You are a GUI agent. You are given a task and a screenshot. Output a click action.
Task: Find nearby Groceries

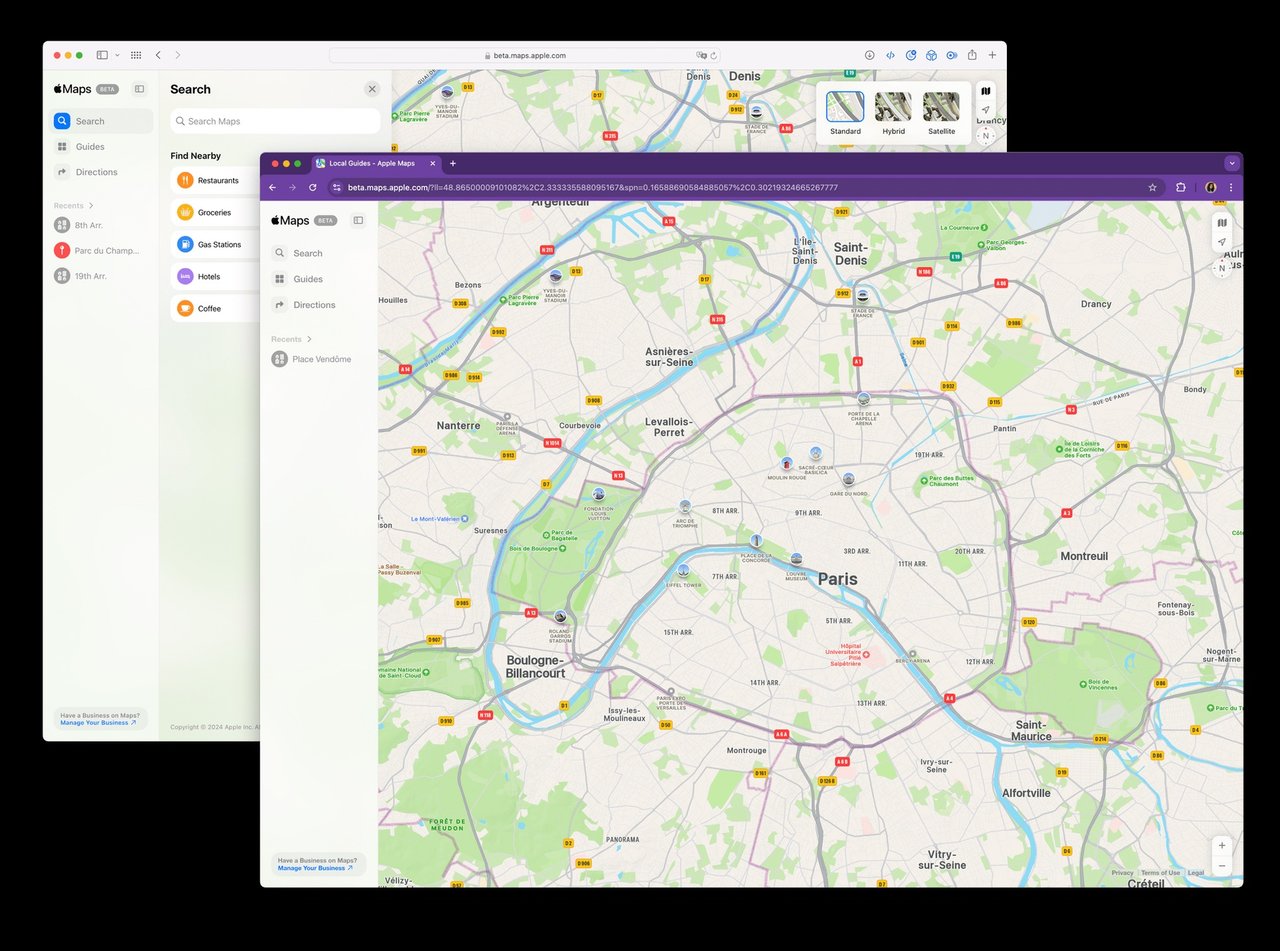tap(217, 213)
